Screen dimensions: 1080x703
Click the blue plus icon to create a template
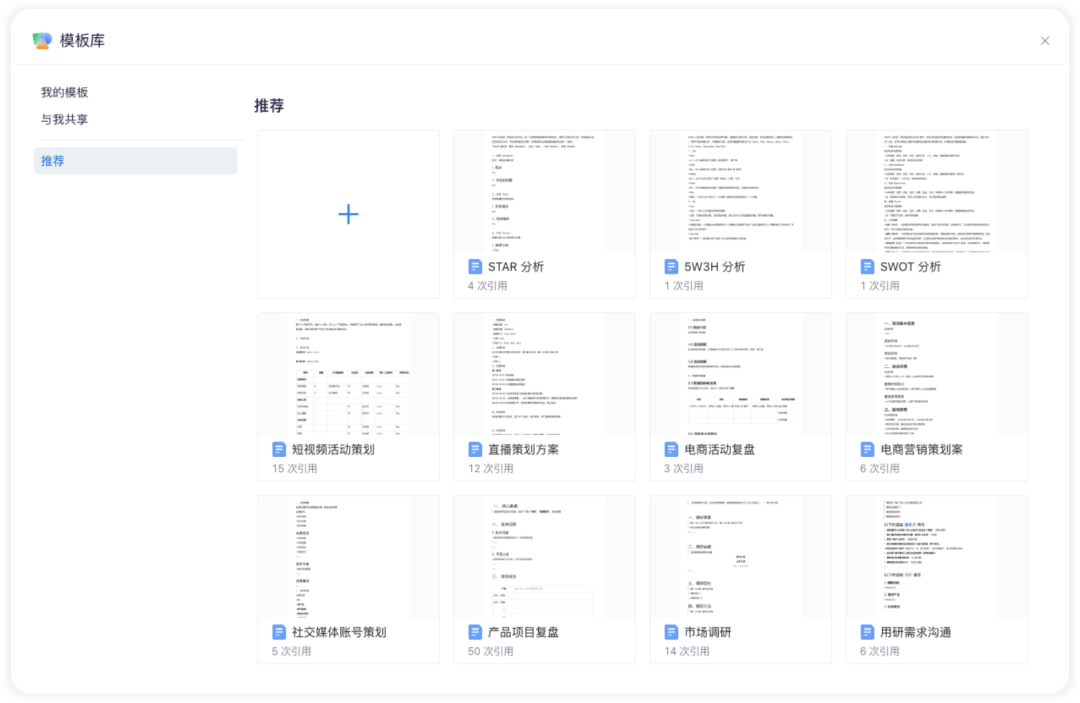pos(349,214)
